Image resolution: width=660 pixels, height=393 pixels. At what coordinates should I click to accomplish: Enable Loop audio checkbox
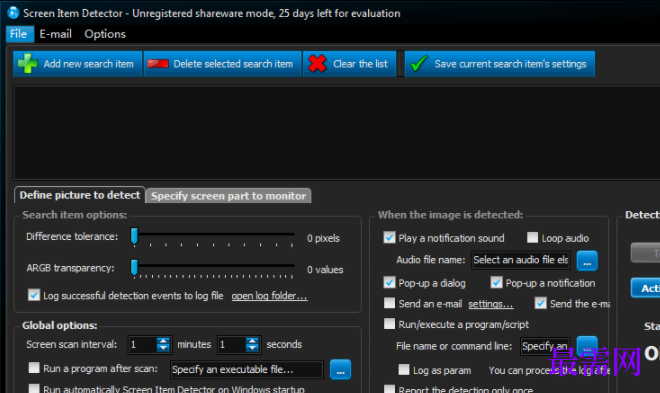(x=532, y=238)
